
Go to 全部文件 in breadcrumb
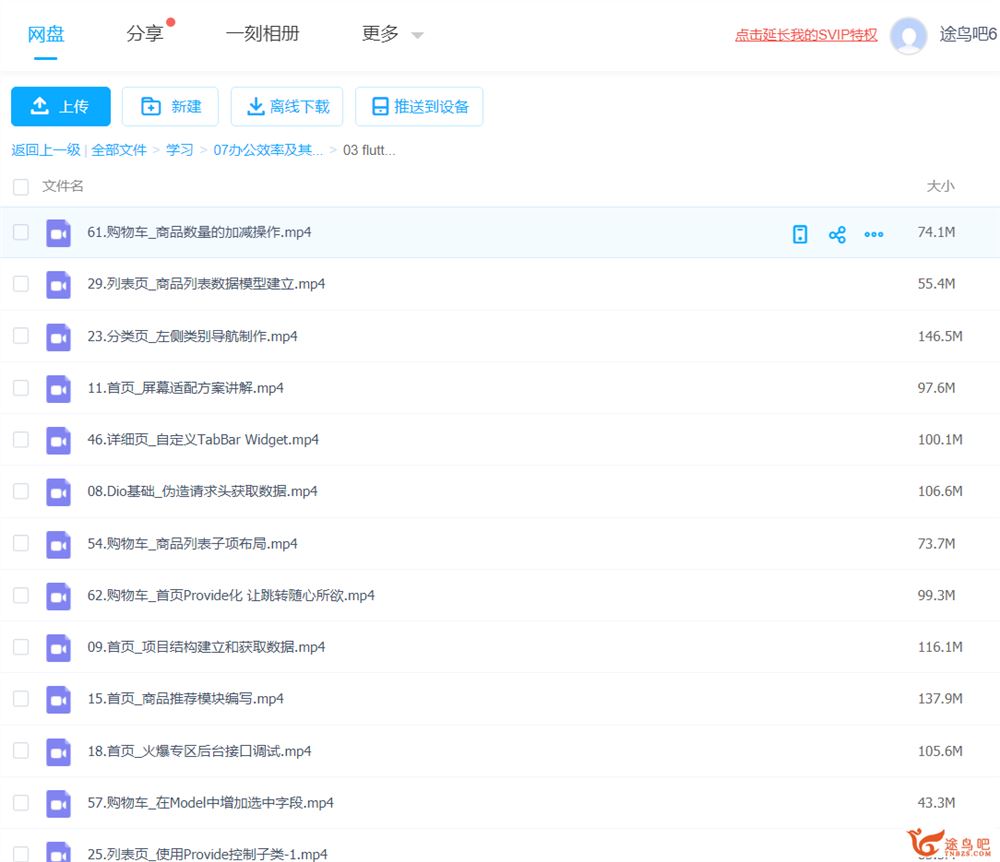pyautogui.click(x=119, y=150)
